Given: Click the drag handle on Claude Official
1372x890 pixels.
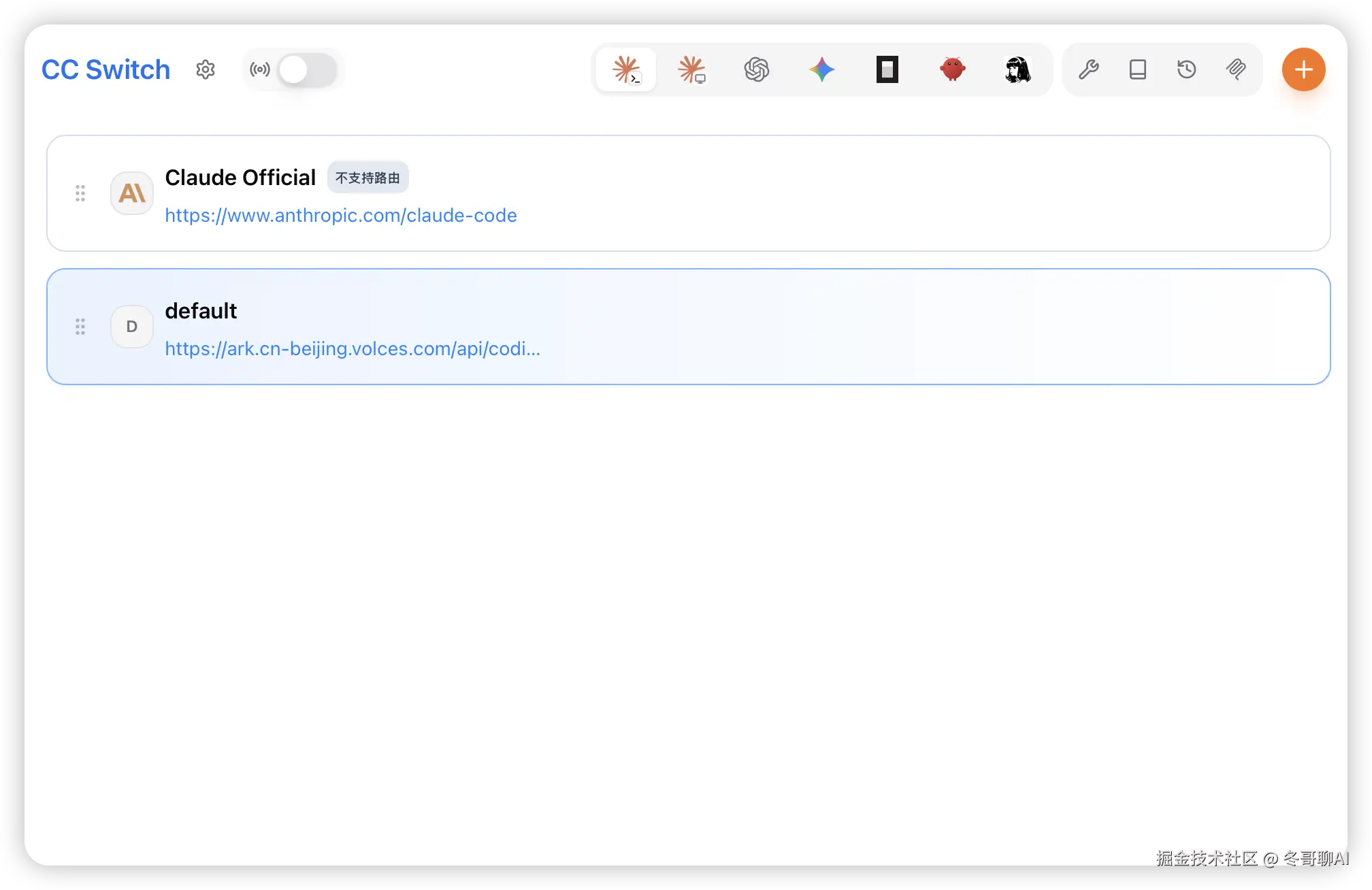Looking at the screenshot, I should tap(80, 193).
